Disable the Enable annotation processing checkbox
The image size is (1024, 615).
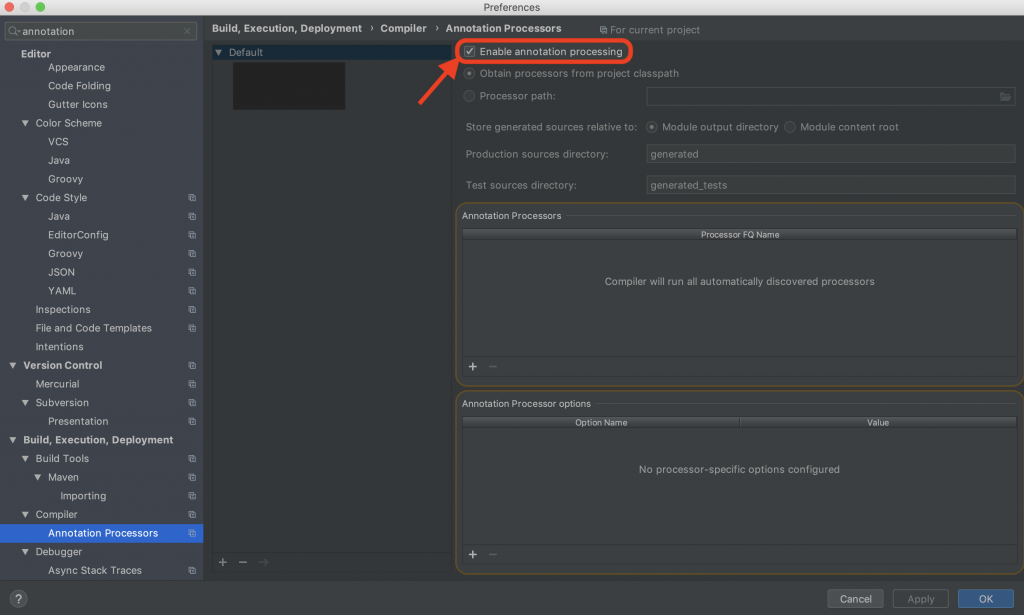(470, 51)
